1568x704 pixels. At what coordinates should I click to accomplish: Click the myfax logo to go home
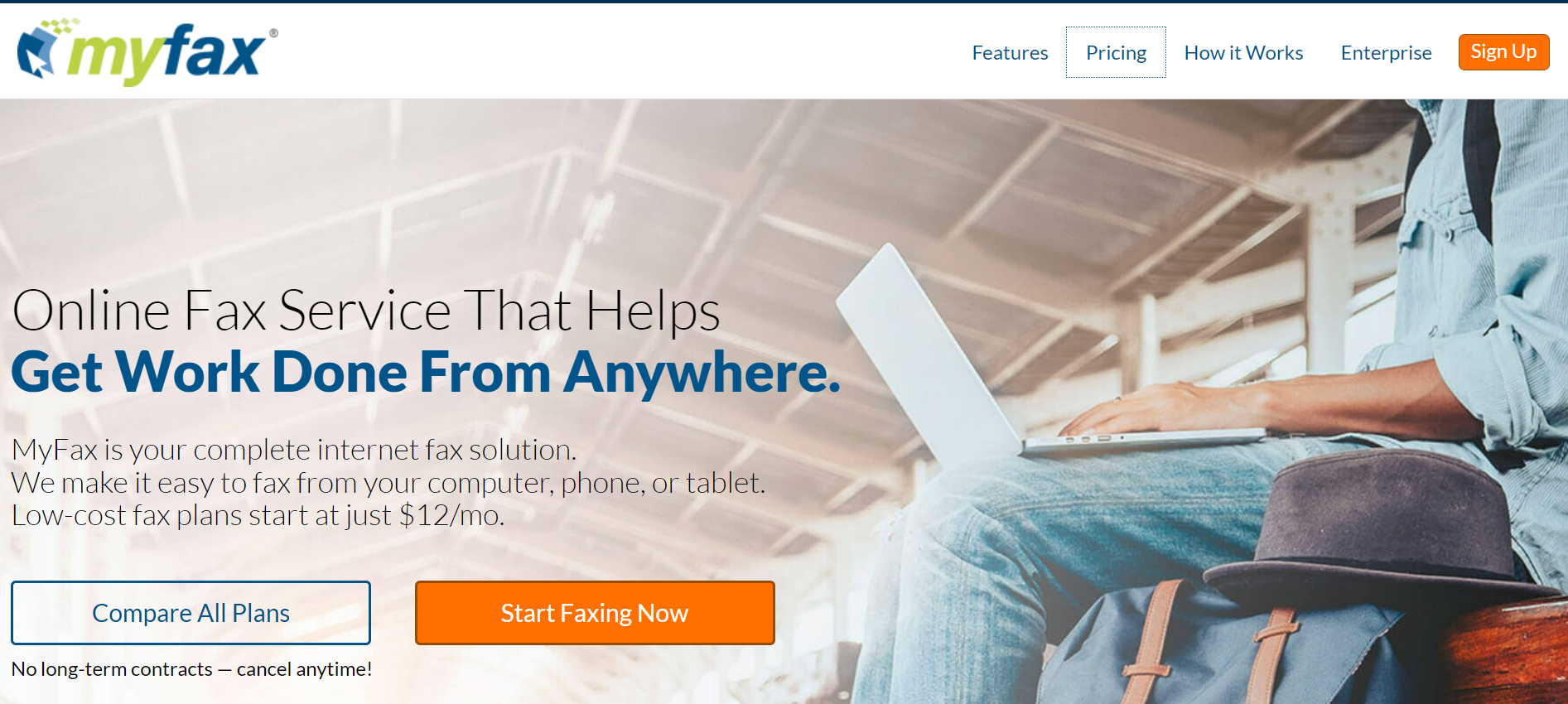click(147, 51)
